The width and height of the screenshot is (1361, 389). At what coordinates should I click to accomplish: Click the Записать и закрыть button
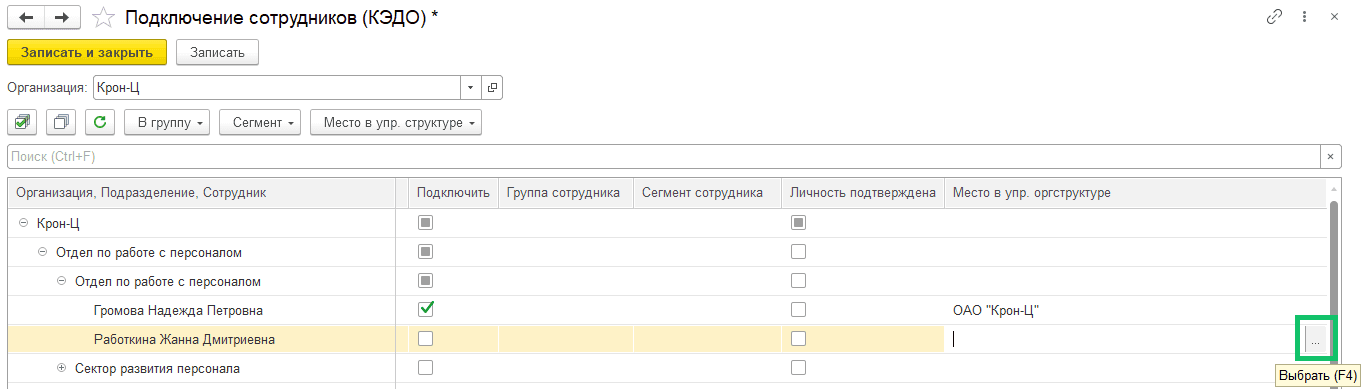tap(87, 52)
